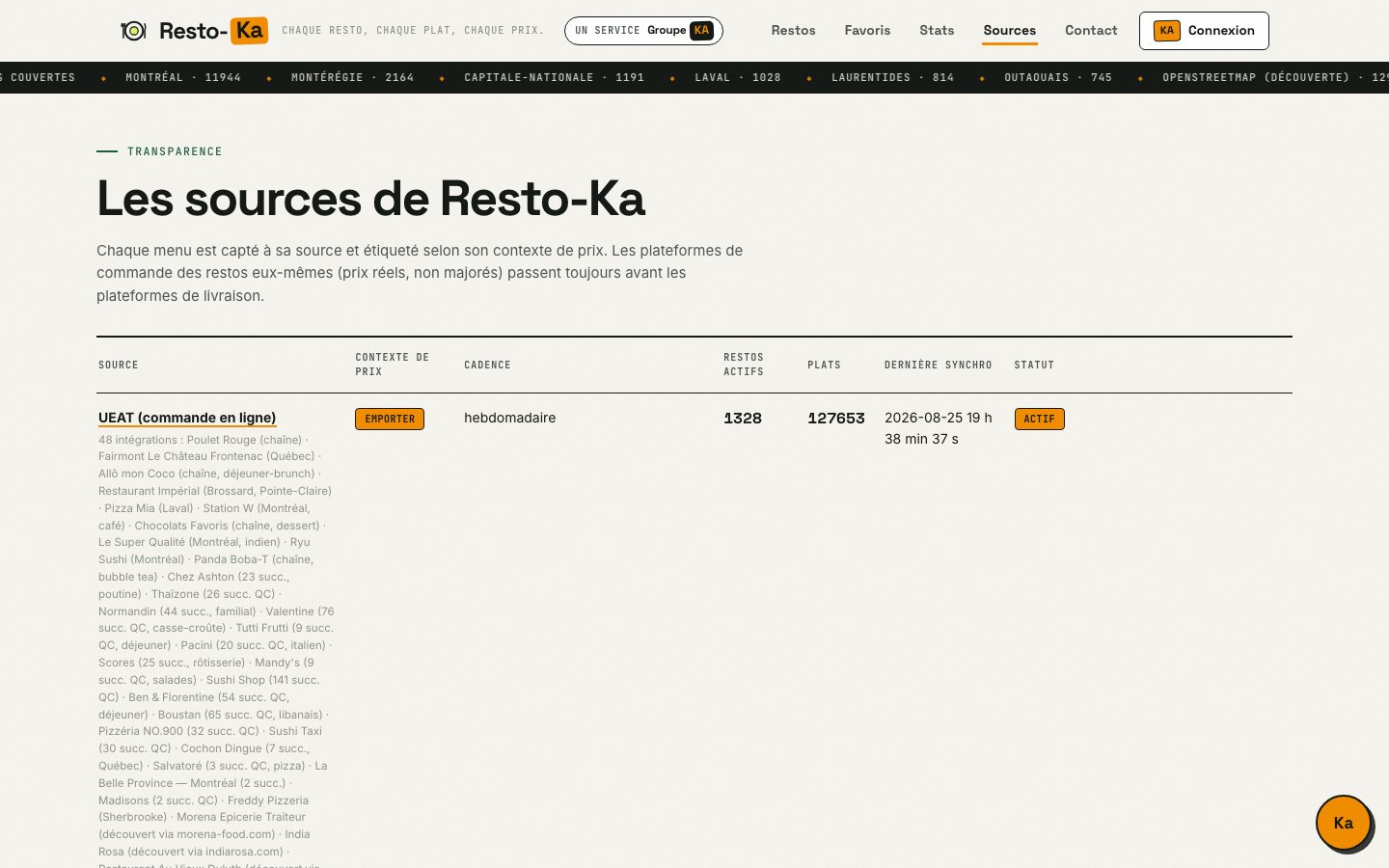Click the STATUT column header
This screenshot has height=868, width=1389.
(1034, 365)
